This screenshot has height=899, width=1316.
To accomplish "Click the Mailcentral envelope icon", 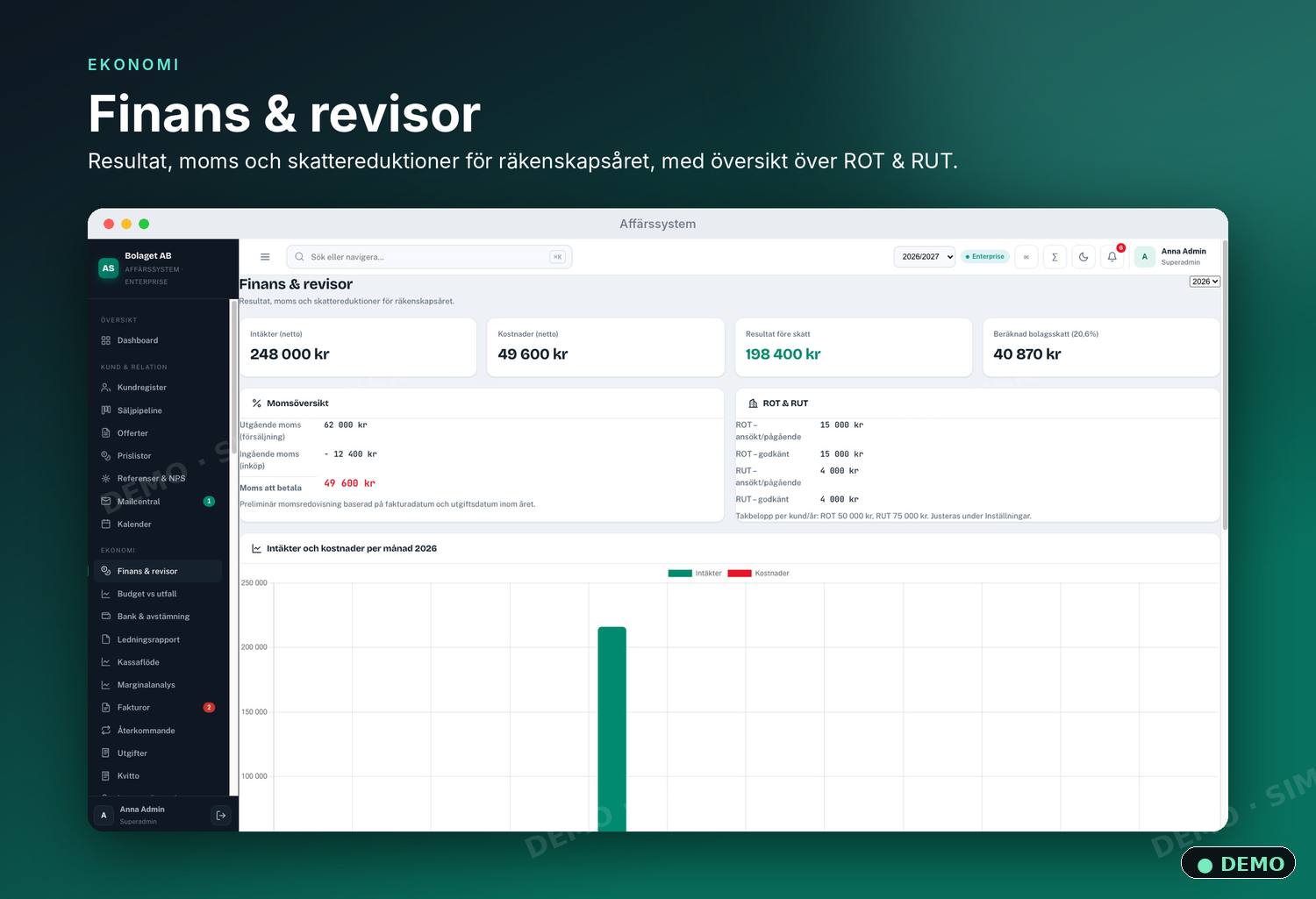I will [106, 502].
